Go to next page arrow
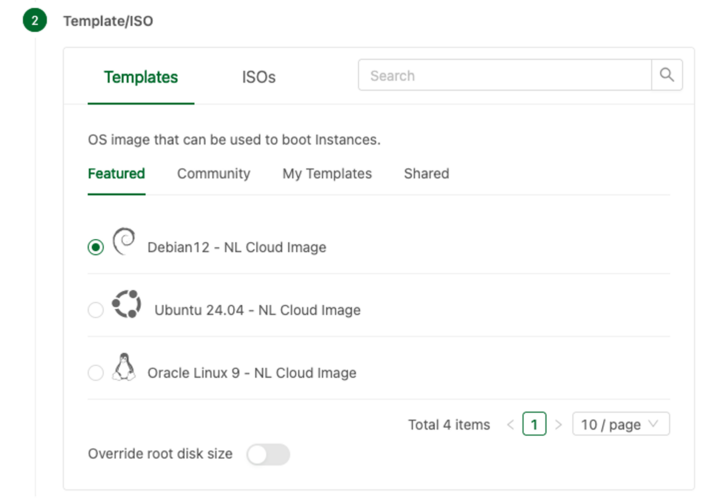Viewport: 716px width, 500px height. coord(558,425)
